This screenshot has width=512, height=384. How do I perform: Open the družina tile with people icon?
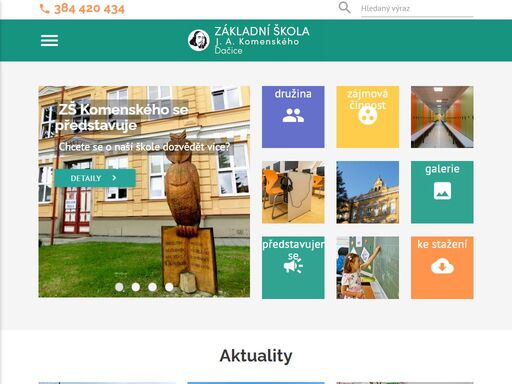(x=293, y=117)
